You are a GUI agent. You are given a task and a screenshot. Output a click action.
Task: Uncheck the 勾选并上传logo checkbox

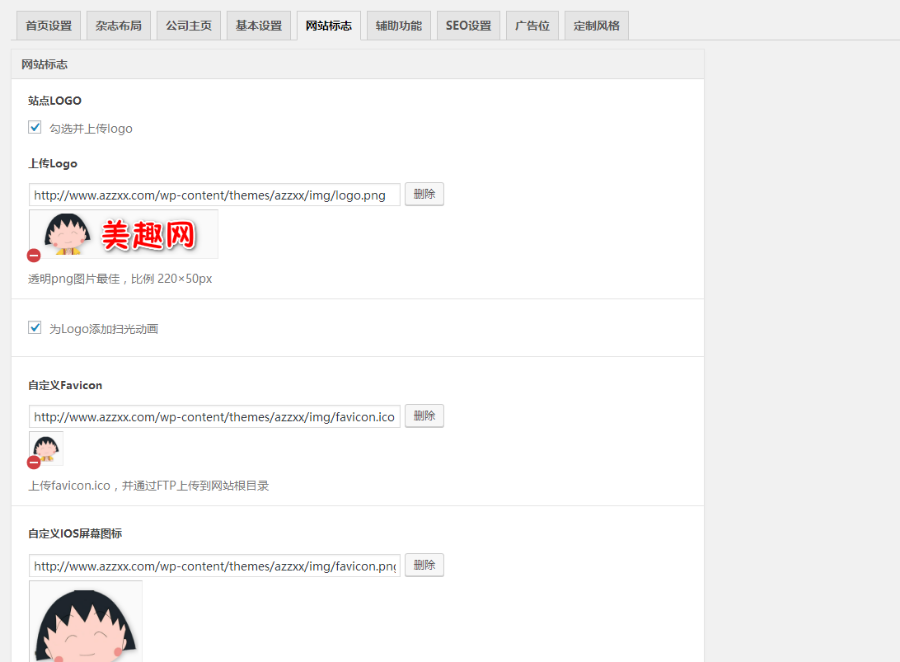click(x=34, y=127)
